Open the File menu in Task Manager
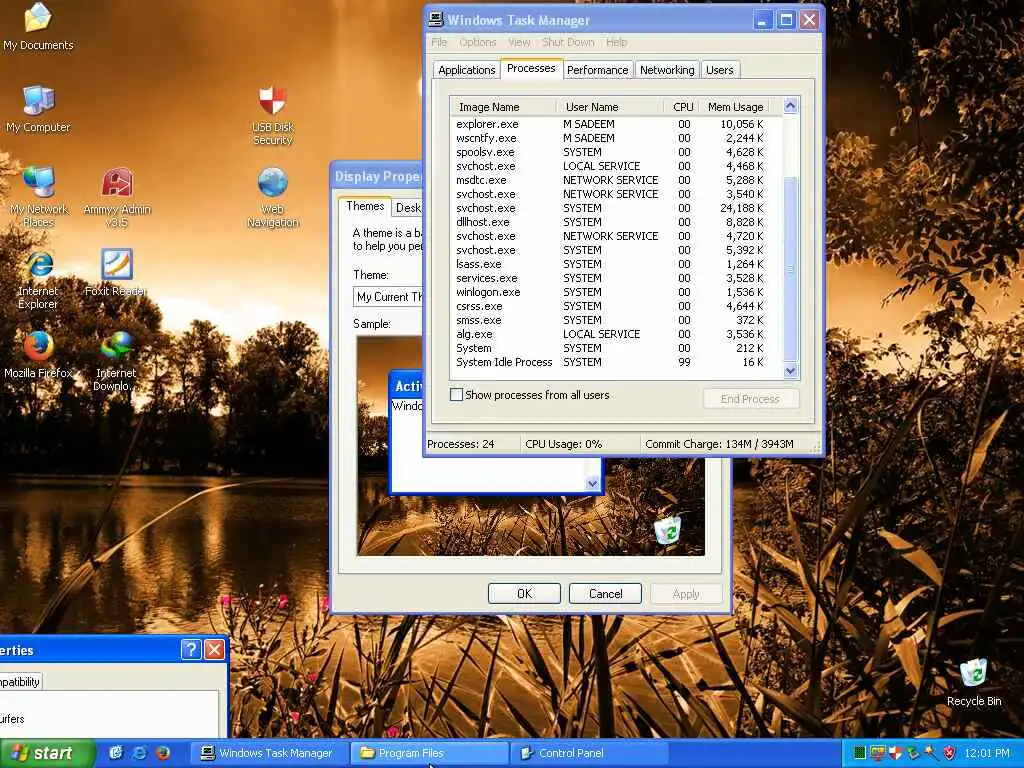 click(x=439, y=42)
